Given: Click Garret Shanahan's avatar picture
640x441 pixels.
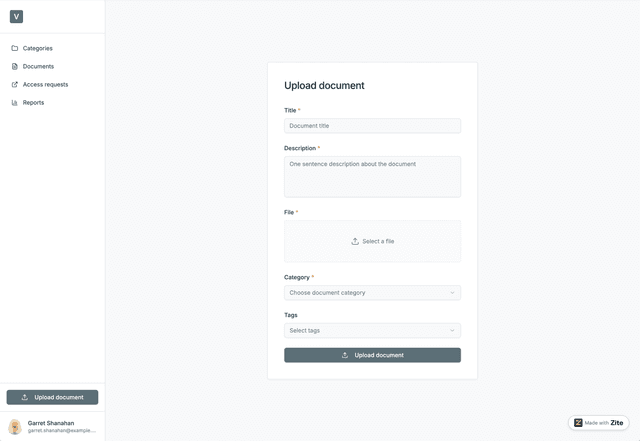Looking at the screenshot, I should tap(15, 427).
